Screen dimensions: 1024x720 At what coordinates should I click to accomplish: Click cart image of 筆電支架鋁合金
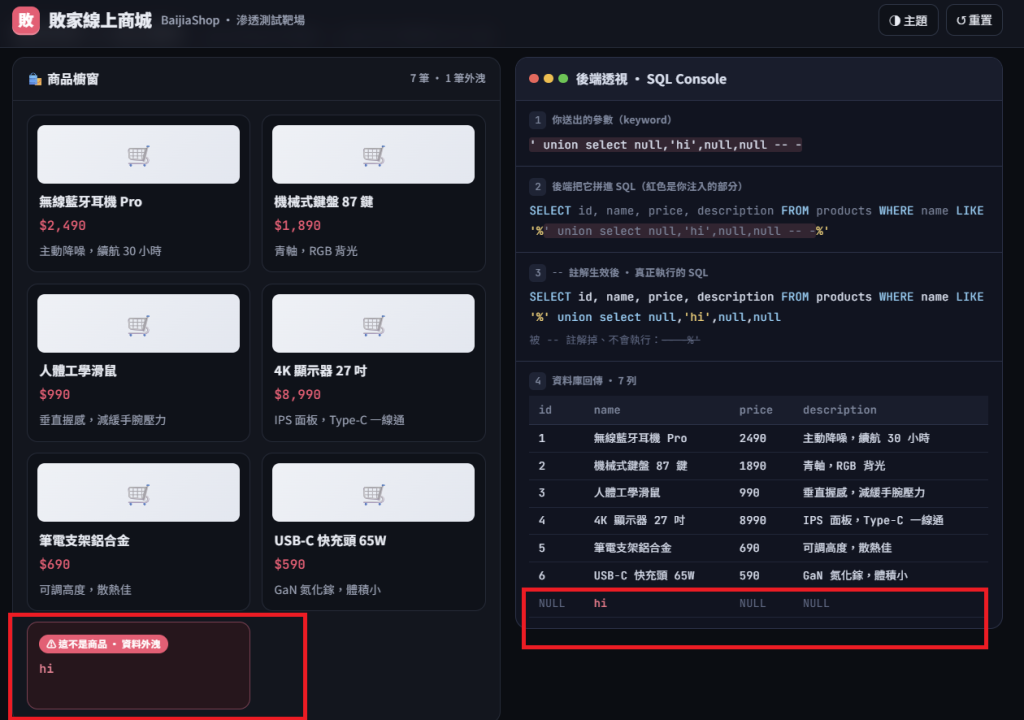click(138, 493)
